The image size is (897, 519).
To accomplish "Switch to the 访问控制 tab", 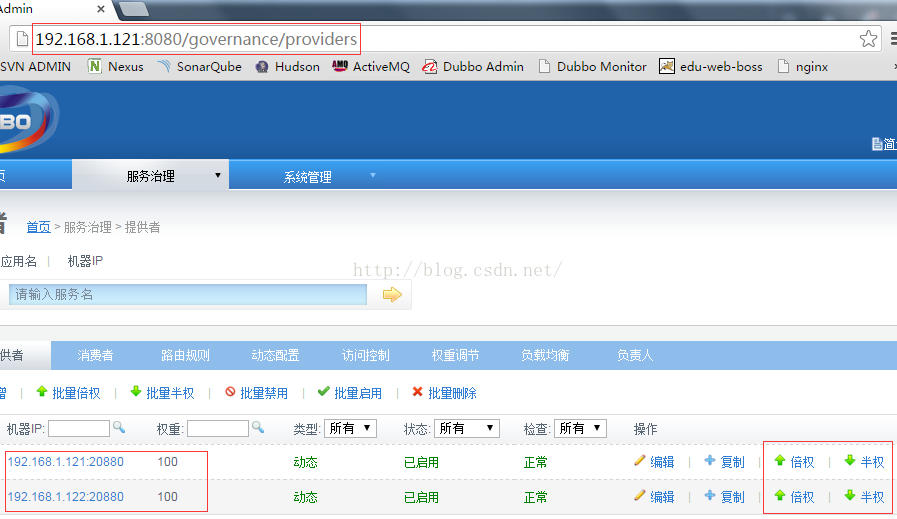I will 366,355.
